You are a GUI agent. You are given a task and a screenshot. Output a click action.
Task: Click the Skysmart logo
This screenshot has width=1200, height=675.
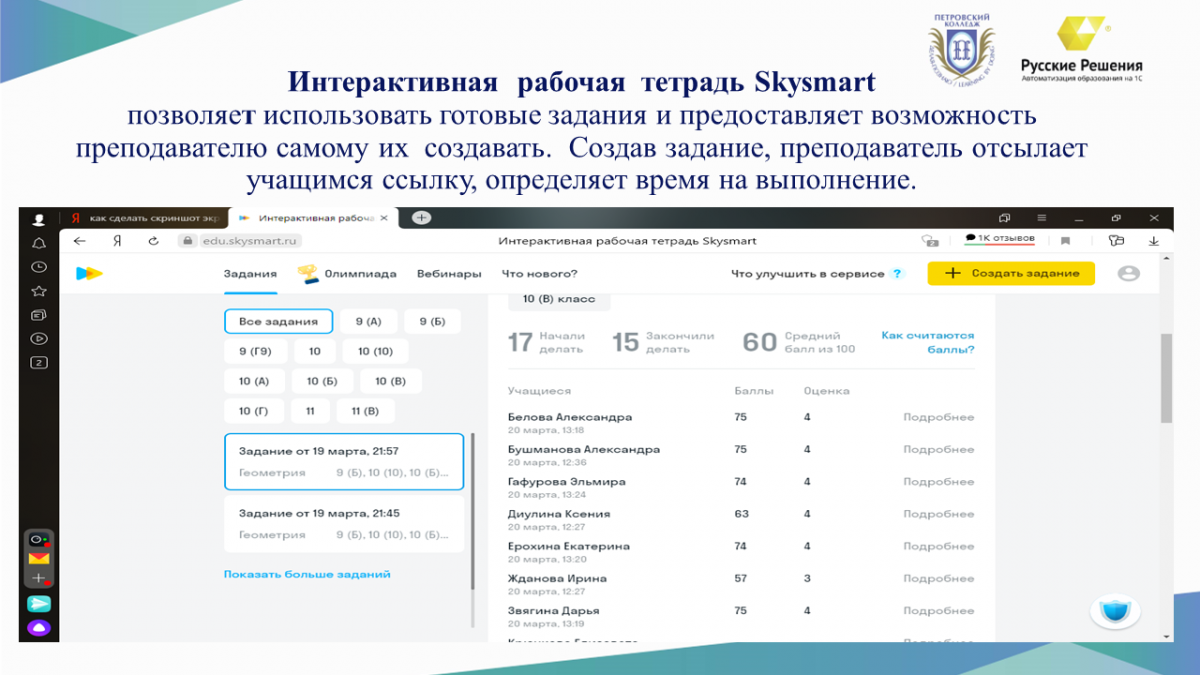89,273
